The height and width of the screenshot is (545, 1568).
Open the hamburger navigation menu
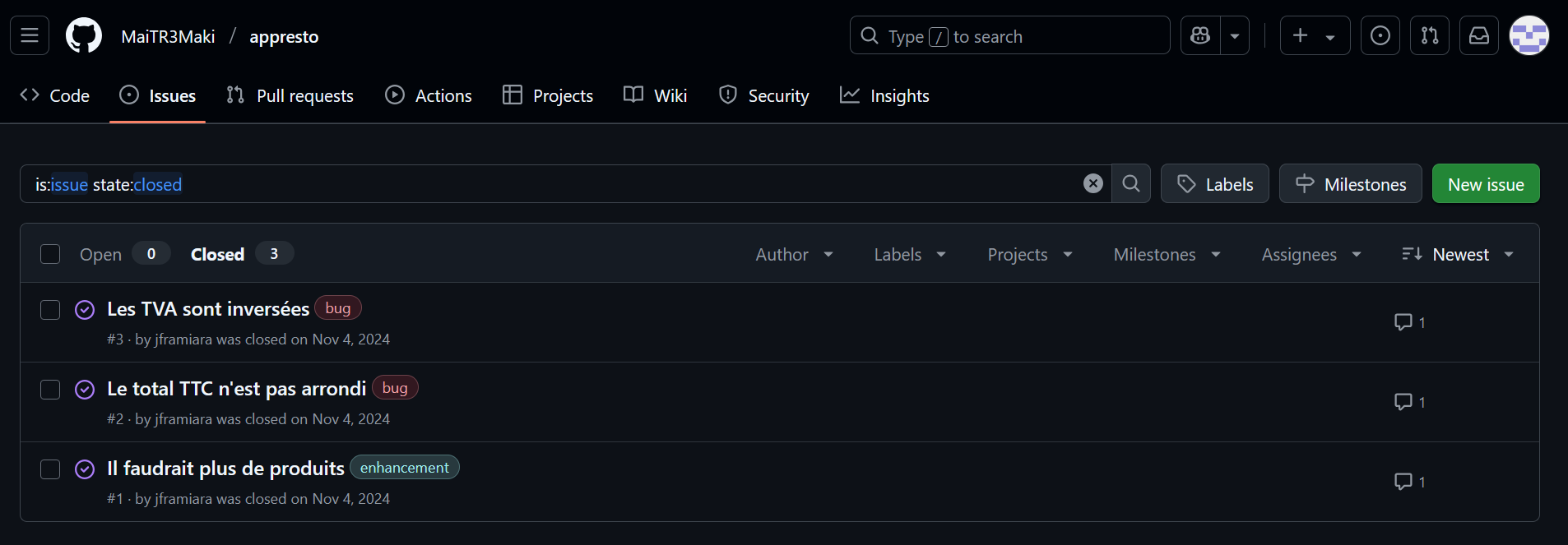pos(30,35)
